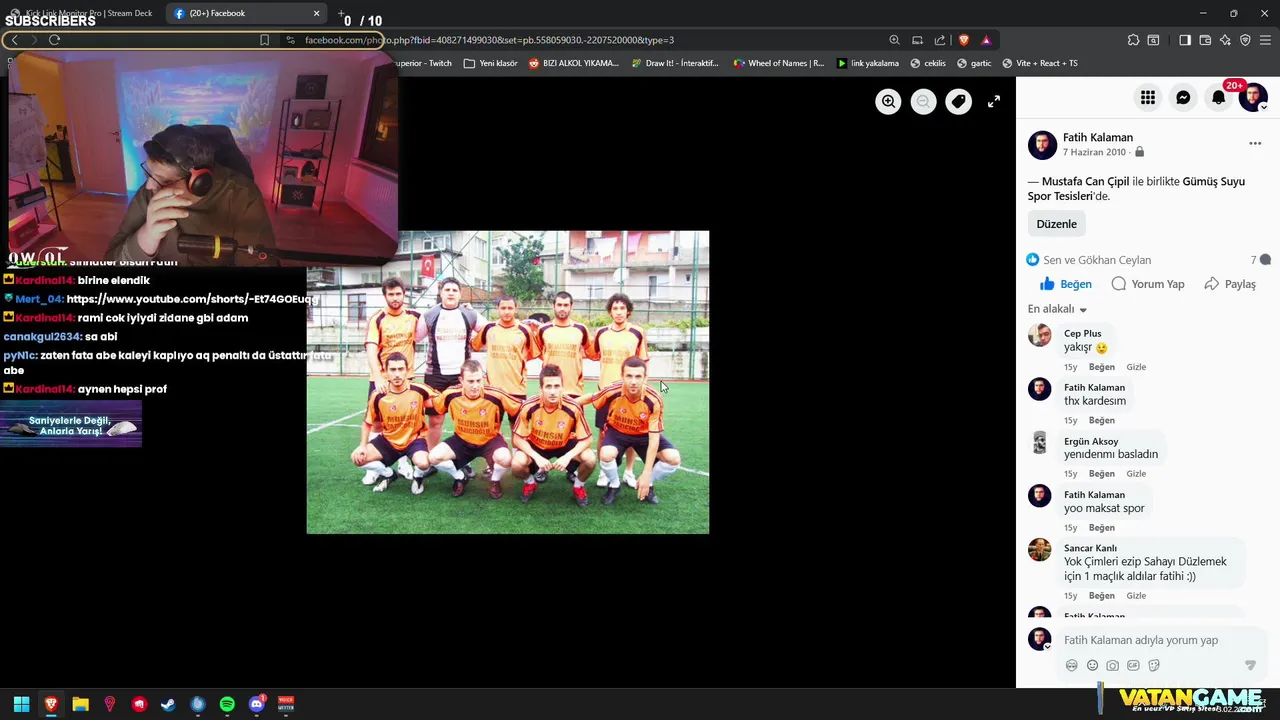Like the photo with Beğen button
This screenshot has height=720, width=1280.
[x=1066, y=284]
